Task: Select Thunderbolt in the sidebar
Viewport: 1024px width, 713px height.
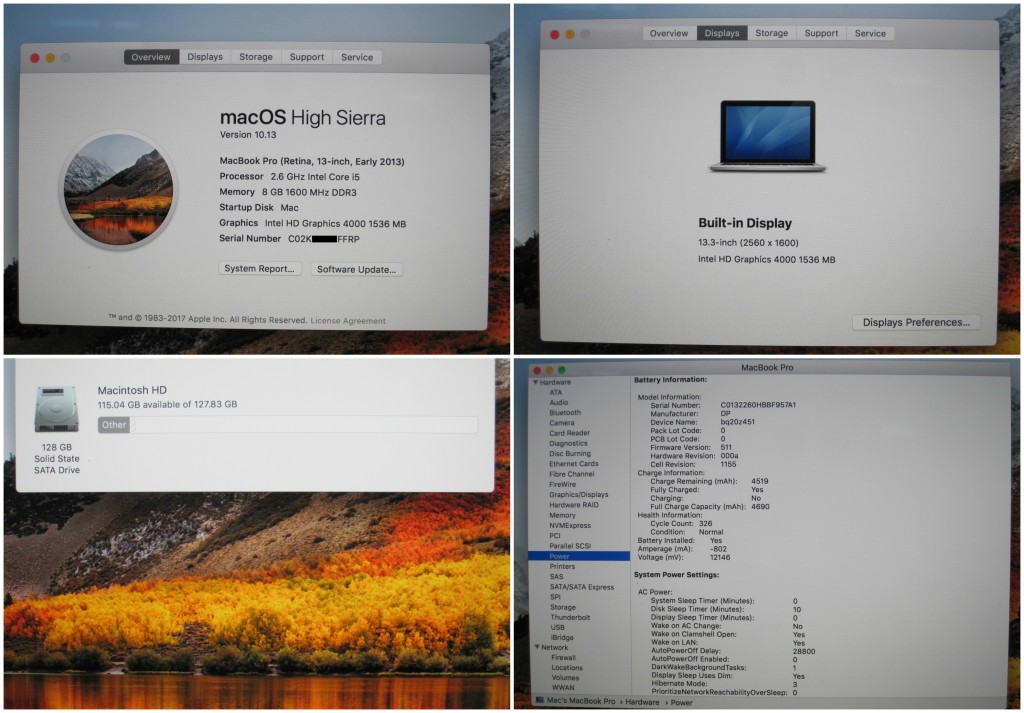Action: pyautogui.click(x=570, y=617)
